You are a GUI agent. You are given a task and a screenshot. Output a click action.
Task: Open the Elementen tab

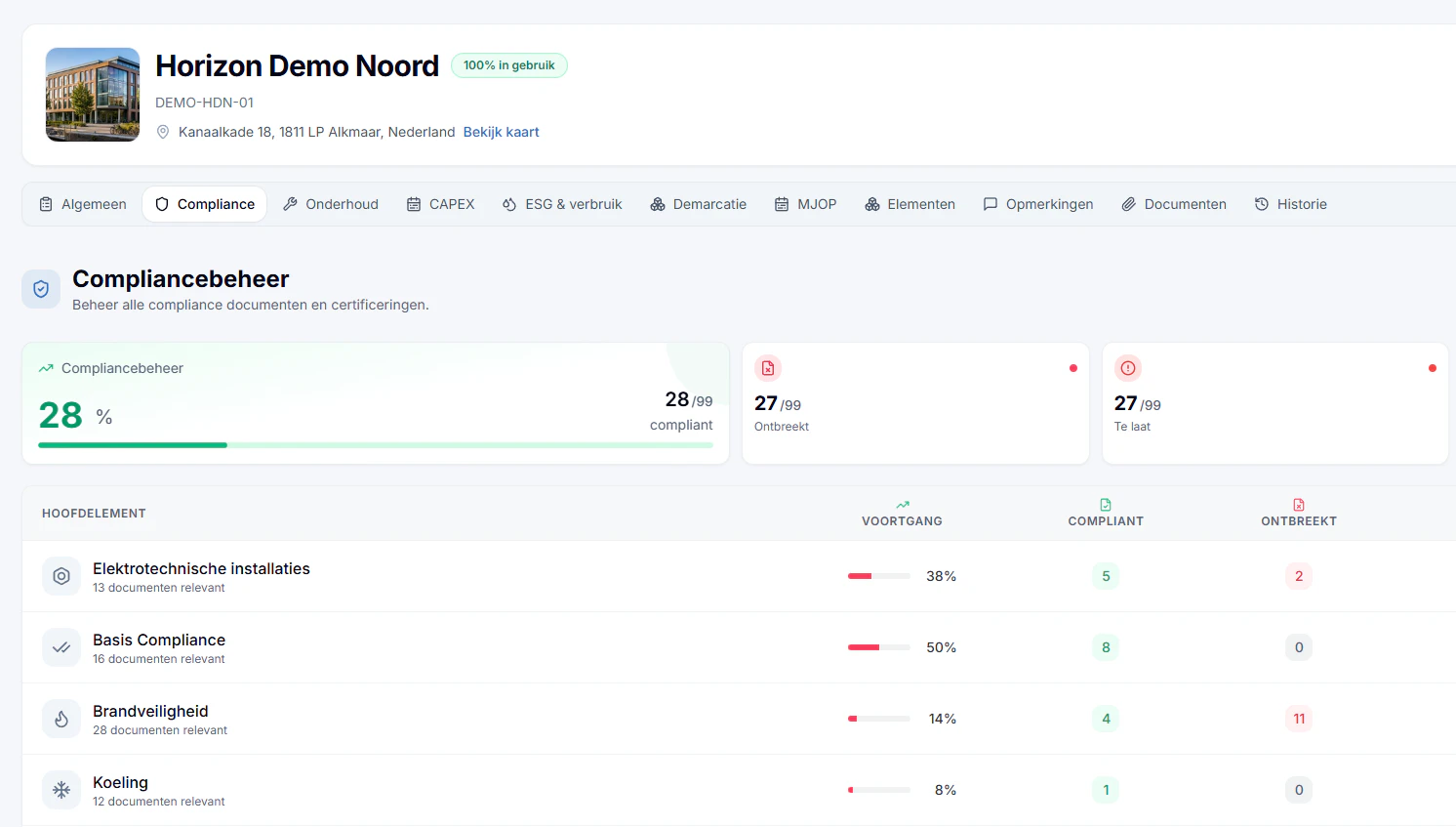(910, 204)
